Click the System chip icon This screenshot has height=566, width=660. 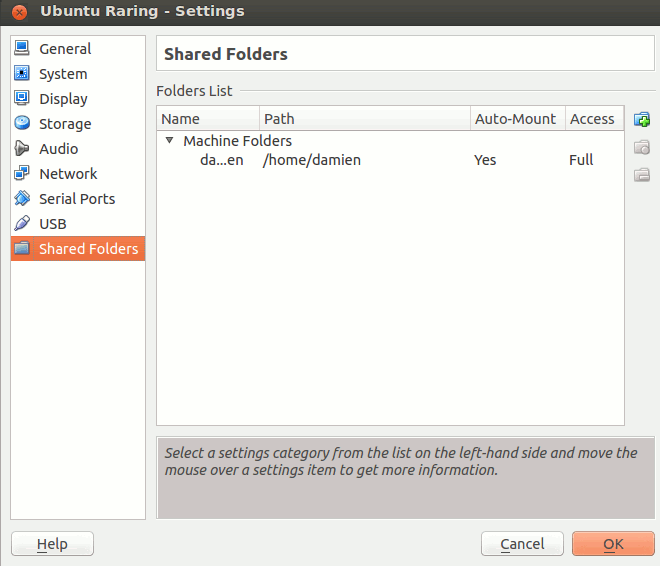21,73
